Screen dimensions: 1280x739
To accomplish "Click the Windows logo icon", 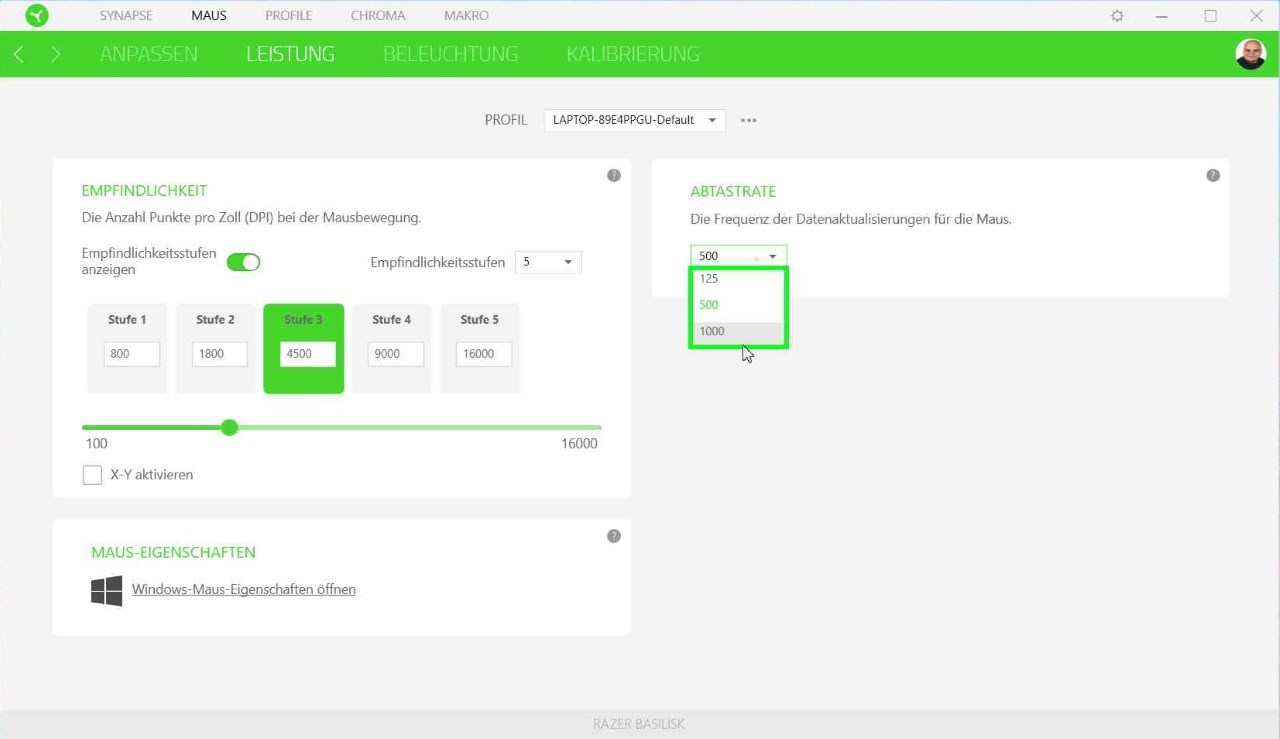I will point(107,590).
